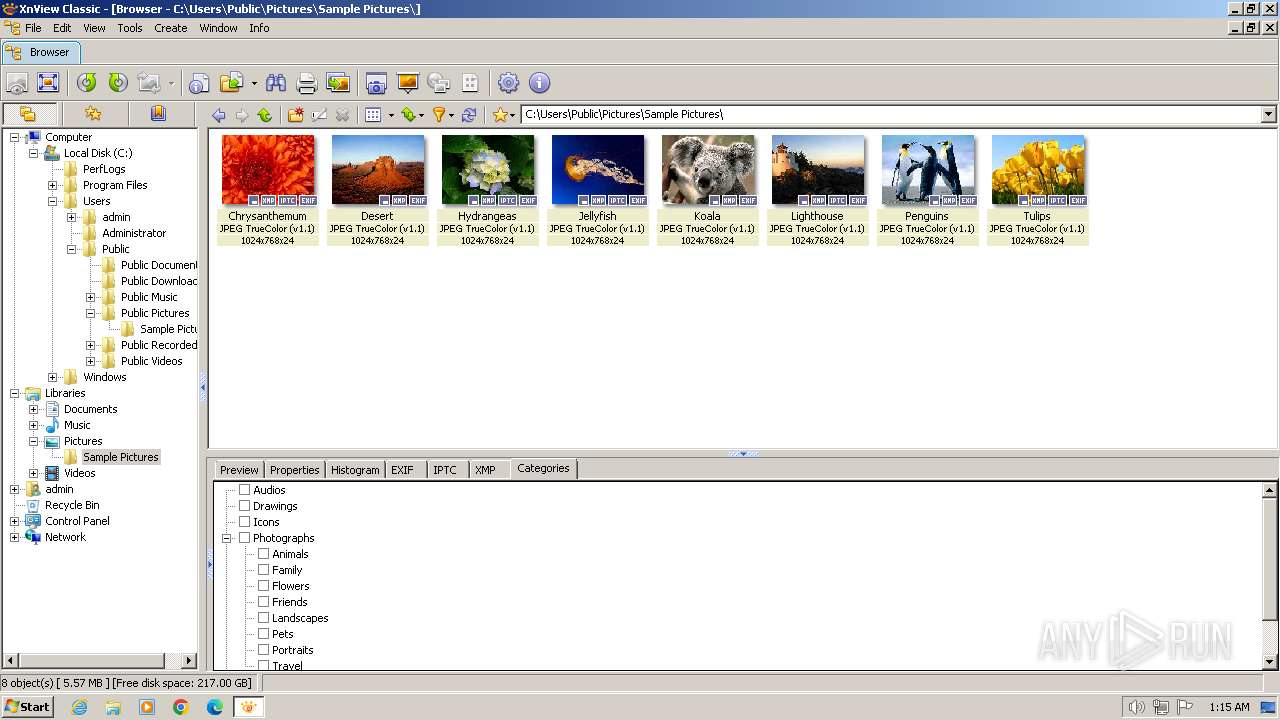Show the categories bookmark tab icon

(158, 114)
